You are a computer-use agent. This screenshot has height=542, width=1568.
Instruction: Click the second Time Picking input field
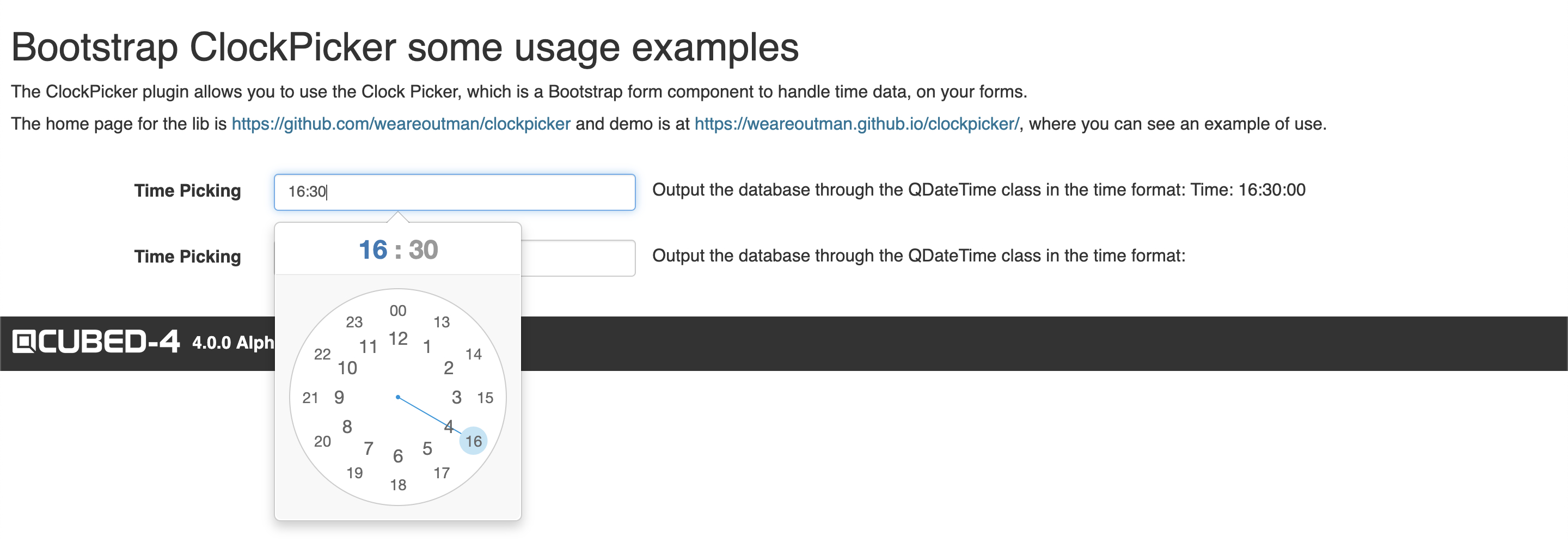577,258
